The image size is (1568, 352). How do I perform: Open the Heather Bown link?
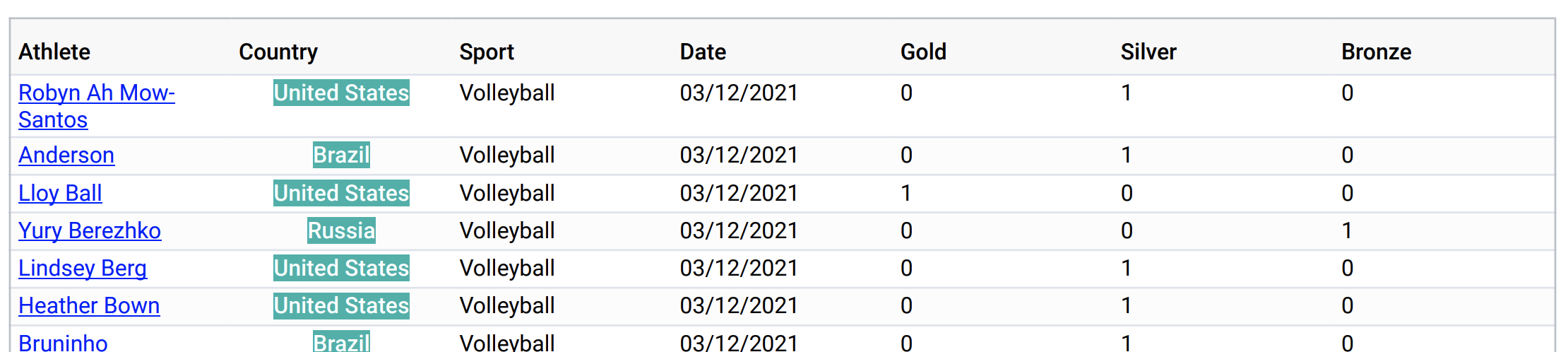pyautogui.click(x=89, y=305)
